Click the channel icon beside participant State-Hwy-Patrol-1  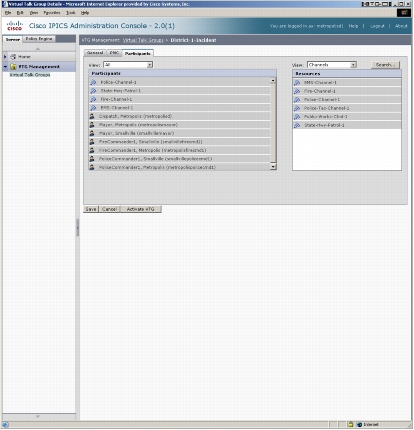tap(93, 91)
